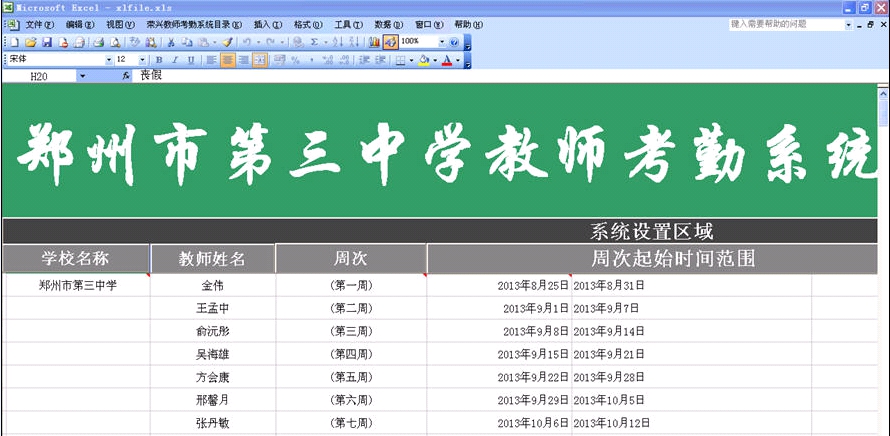The image size is (890, 436).
Task: Click the Insert Function fx button
Action: (x=126, y=76)
